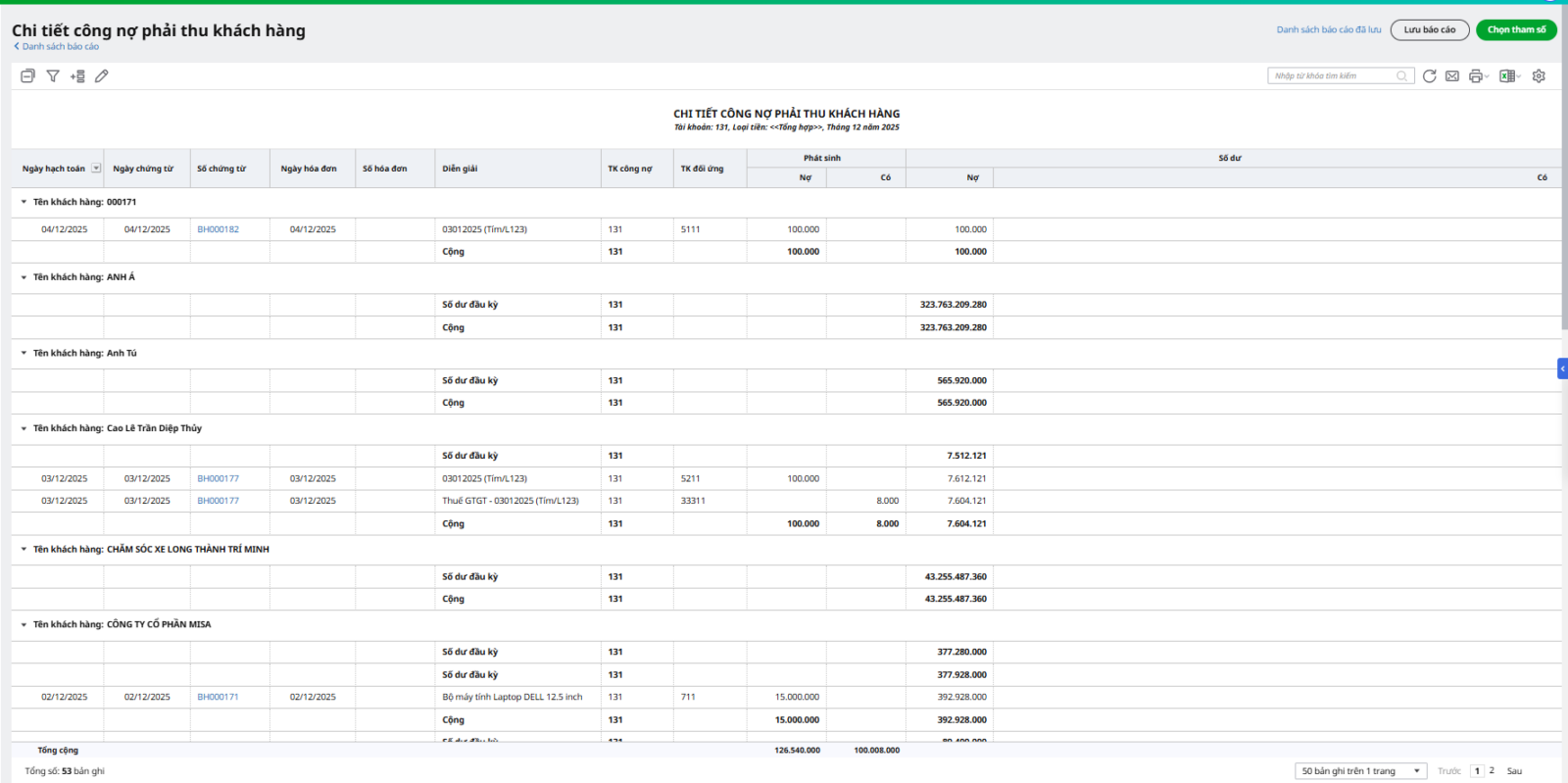Collapse customer group ANH Á

[24, 277]
